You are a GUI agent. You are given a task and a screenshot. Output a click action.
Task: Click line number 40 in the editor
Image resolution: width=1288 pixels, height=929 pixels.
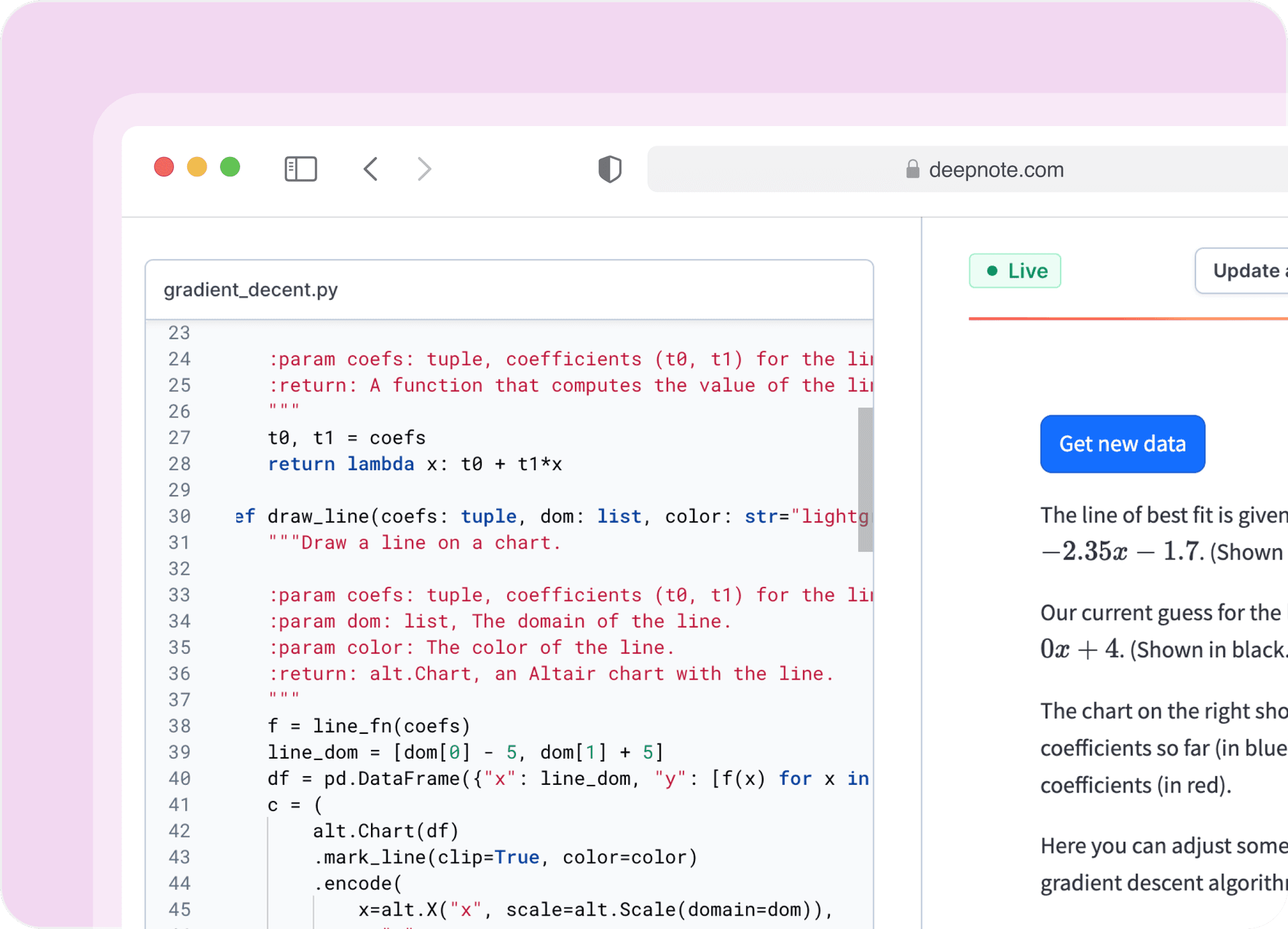179,778
